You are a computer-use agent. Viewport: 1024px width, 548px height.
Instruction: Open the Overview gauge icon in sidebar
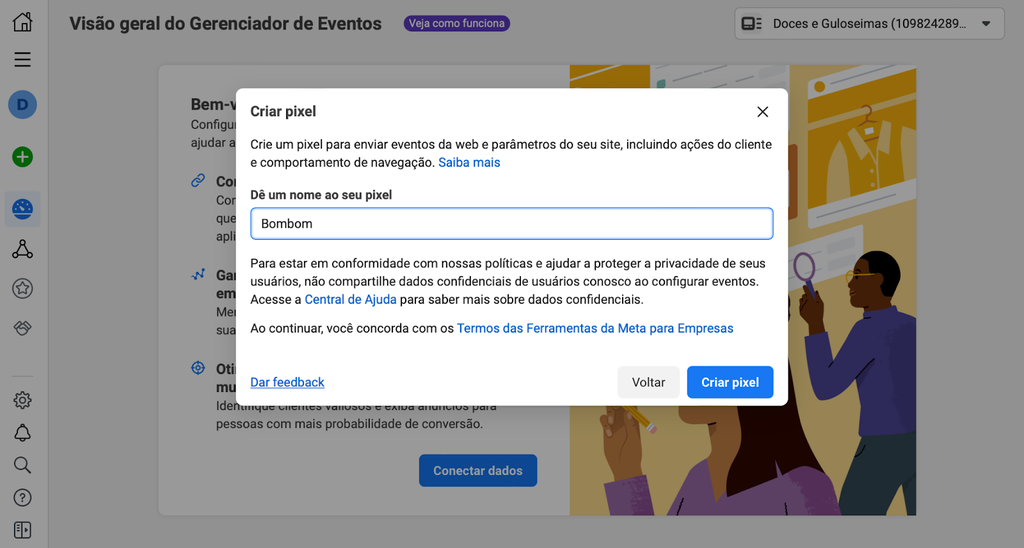click(x=22, y=209)
